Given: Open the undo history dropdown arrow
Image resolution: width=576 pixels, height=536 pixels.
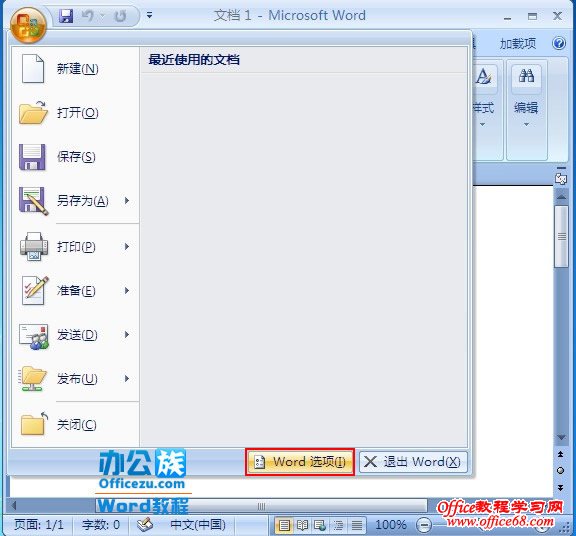Looking at the screenshot, I should (102, 16).
